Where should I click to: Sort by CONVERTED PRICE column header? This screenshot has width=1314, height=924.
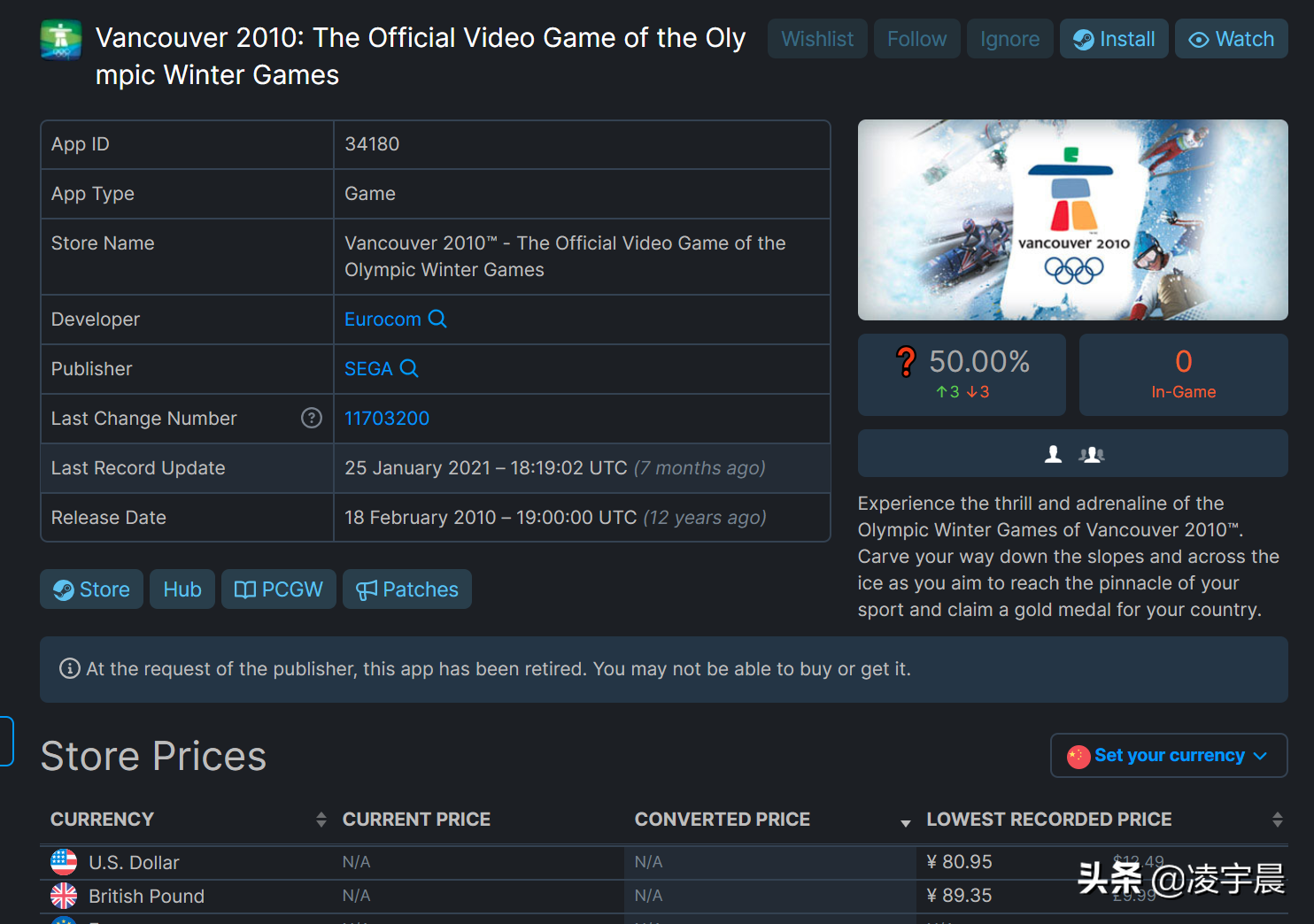coord(770,820)
